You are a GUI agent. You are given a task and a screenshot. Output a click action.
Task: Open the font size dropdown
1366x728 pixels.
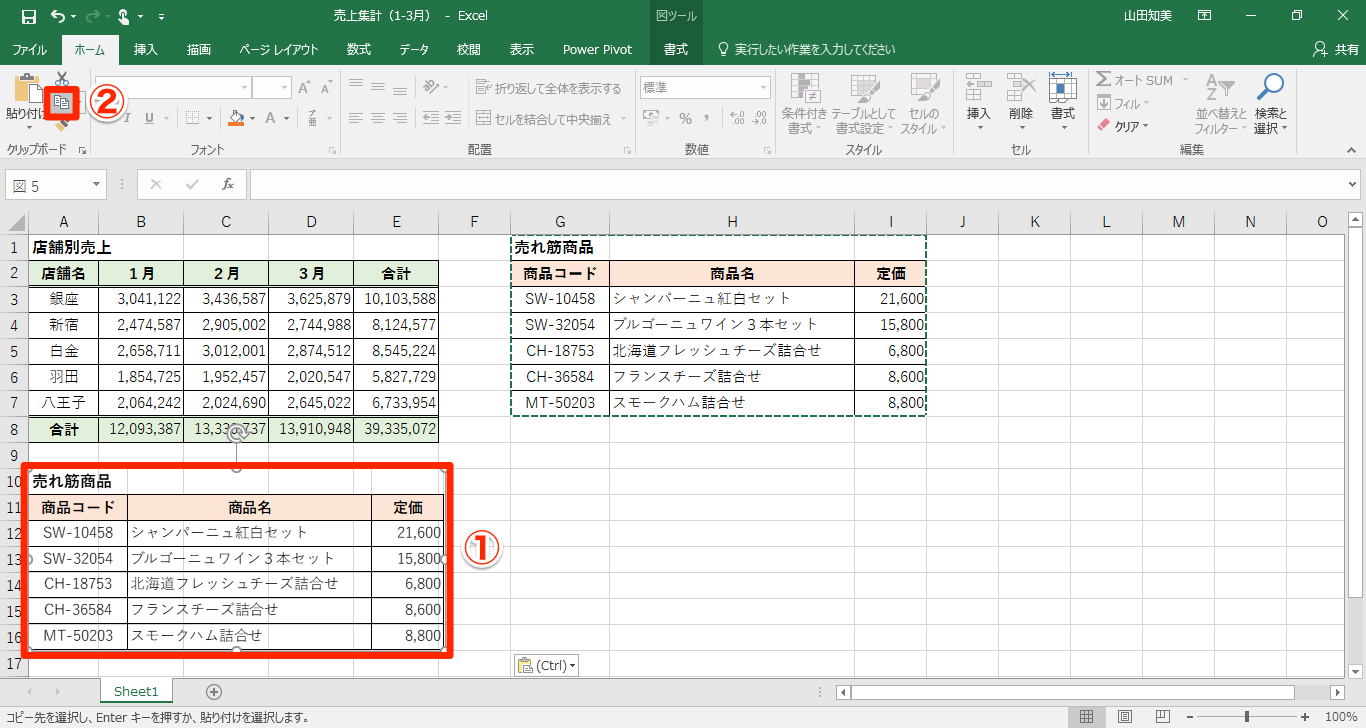(284, 88)
